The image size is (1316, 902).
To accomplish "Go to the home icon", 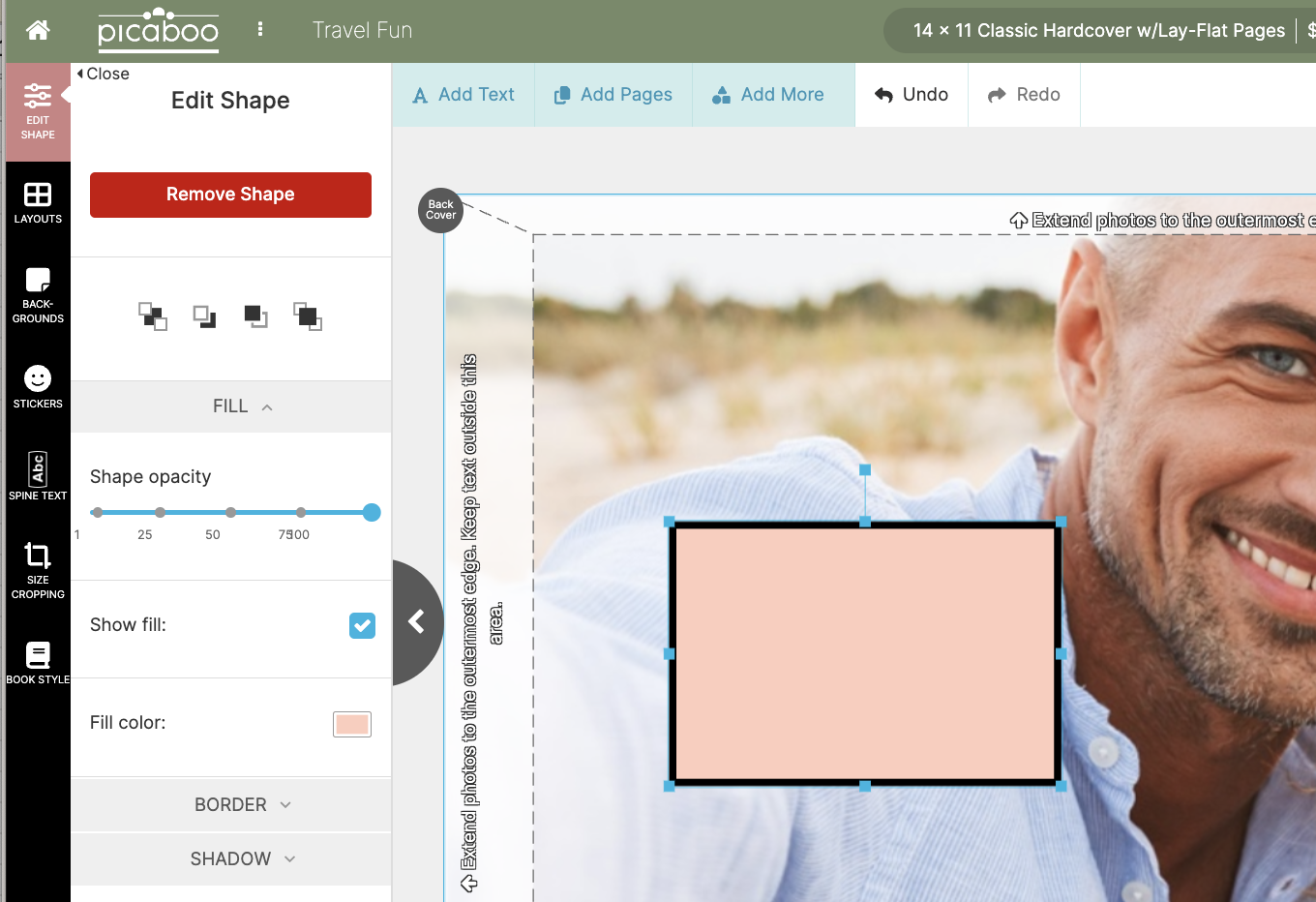I will [38, 30].
